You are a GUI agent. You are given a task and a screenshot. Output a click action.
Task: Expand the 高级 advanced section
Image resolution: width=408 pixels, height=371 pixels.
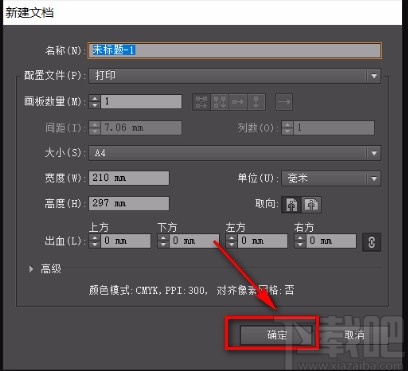click(31, 269)
